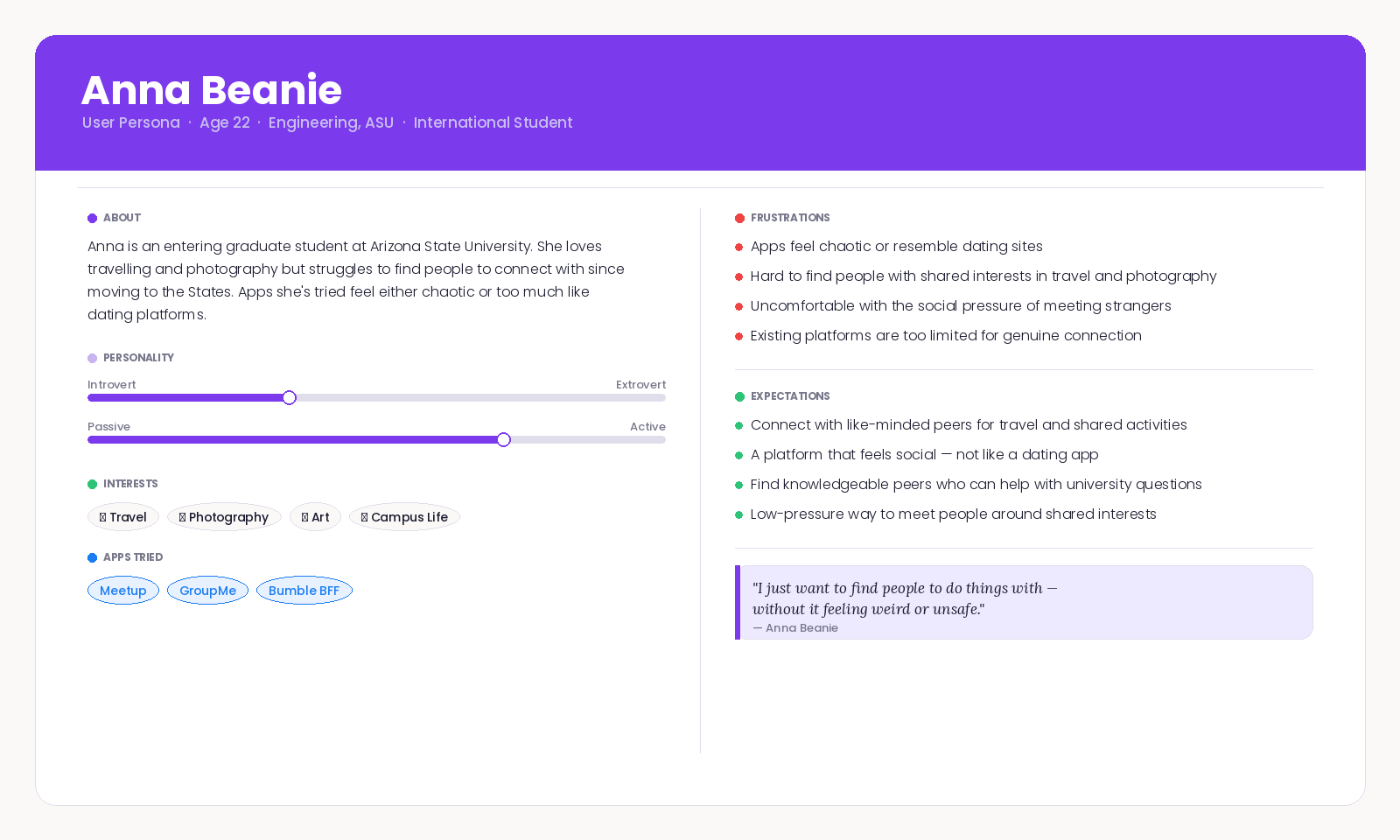The image size is (1400, 840).
Task: Click the Anna Beanie title heading
Action: 212,90
